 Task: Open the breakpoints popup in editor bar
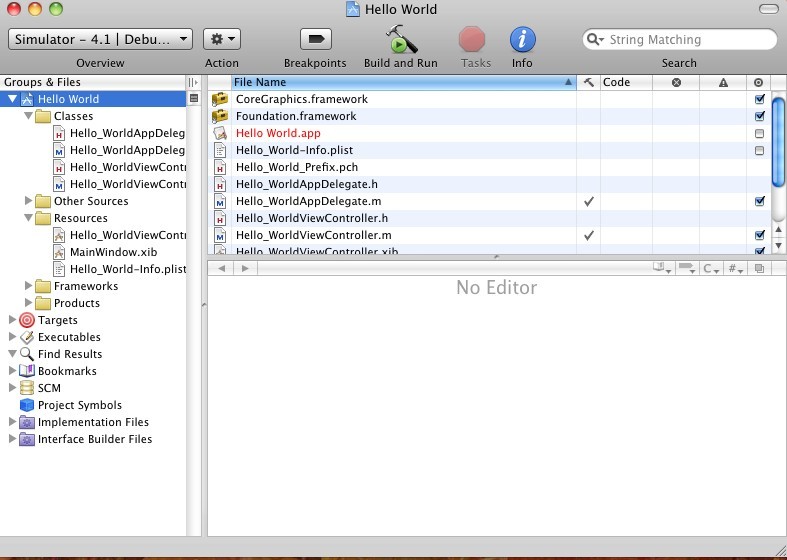686,268
